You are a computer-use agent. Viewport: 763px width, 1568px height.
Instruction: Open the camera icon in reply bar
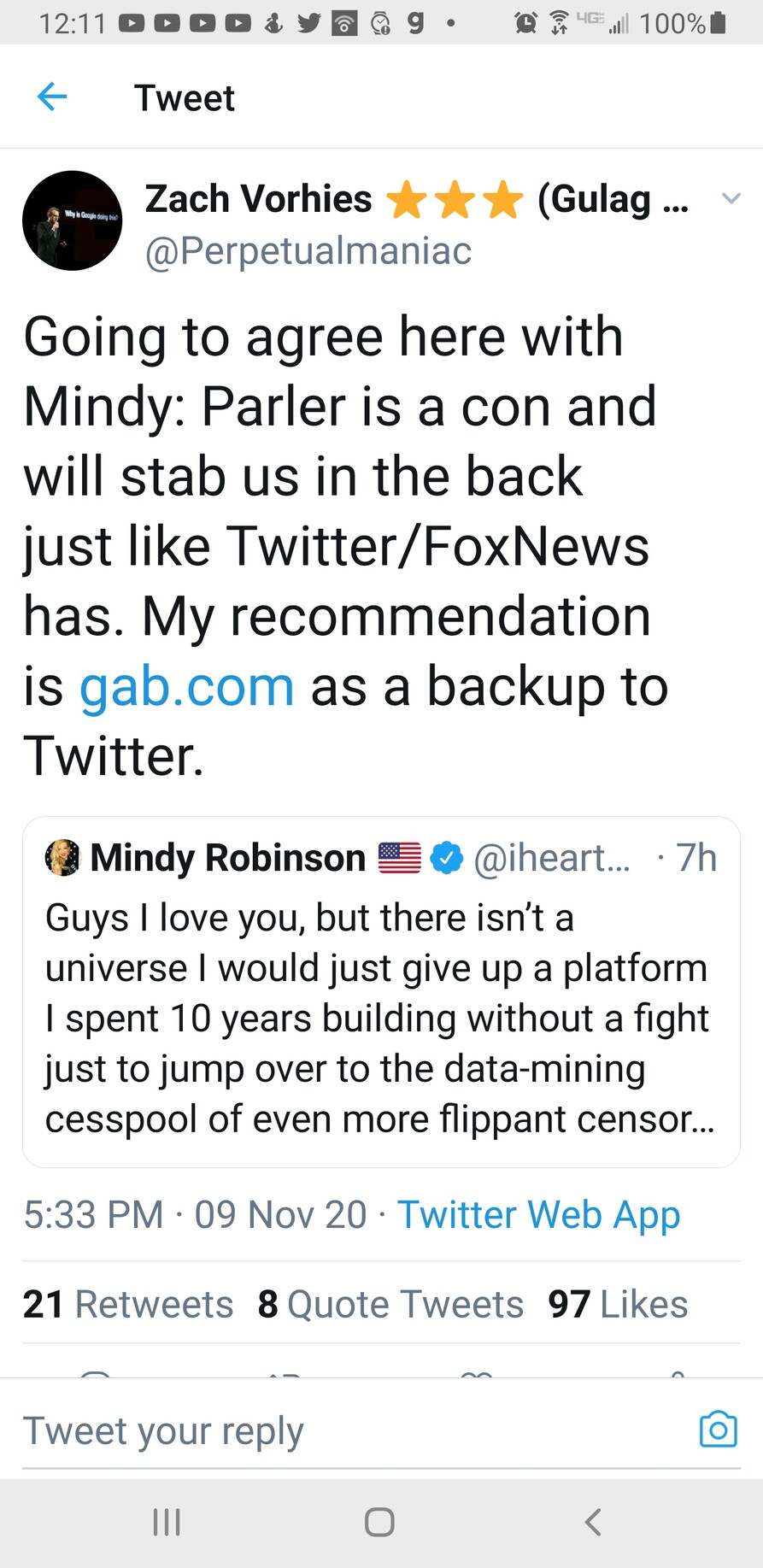click(718, 1429)
